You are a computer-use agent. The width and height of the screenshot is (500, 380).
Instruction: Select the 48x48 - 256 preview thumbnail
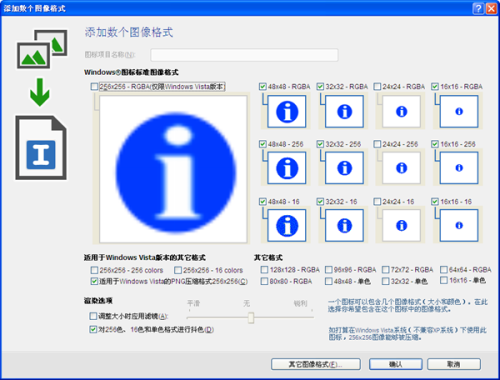(287, 168)
